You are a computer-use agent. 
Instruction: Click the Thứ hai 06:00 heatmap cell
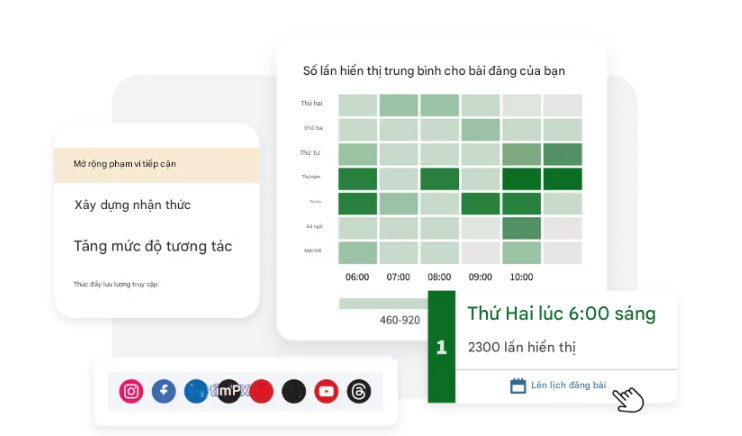pos(357,105)
